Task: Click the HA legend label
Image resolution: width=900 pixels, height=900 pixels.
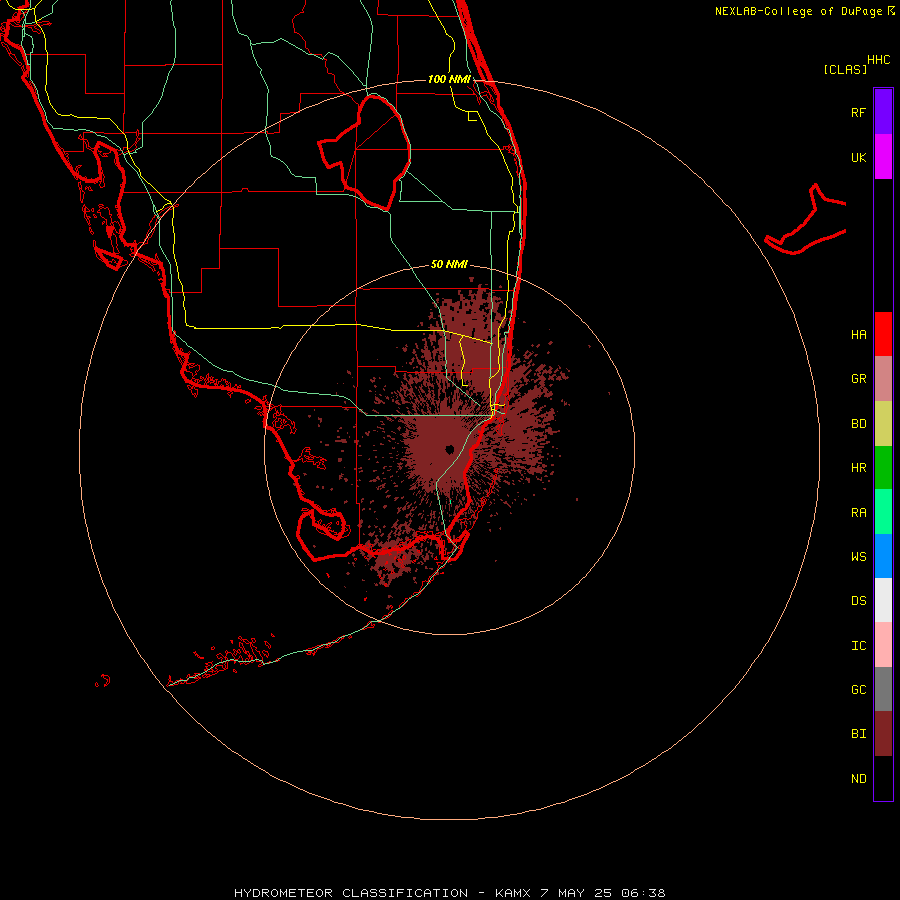Action: tap(858, 335)
